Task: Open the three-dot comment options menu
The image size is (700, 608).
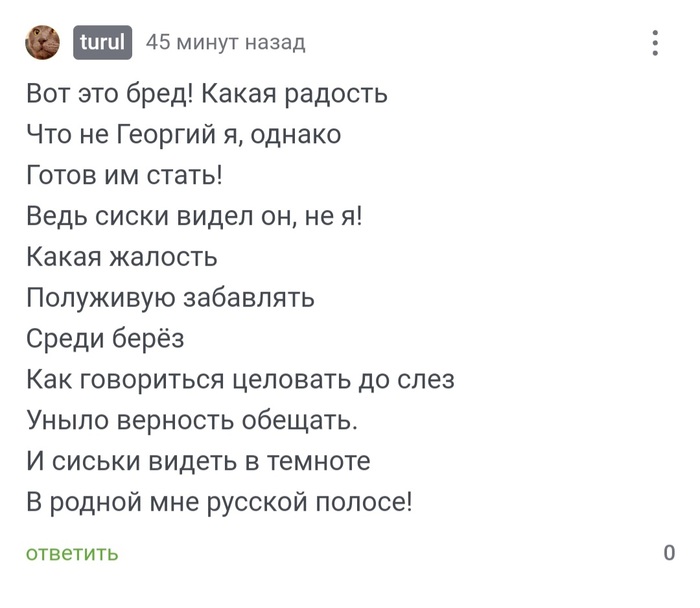Action: tap(655, 43)
